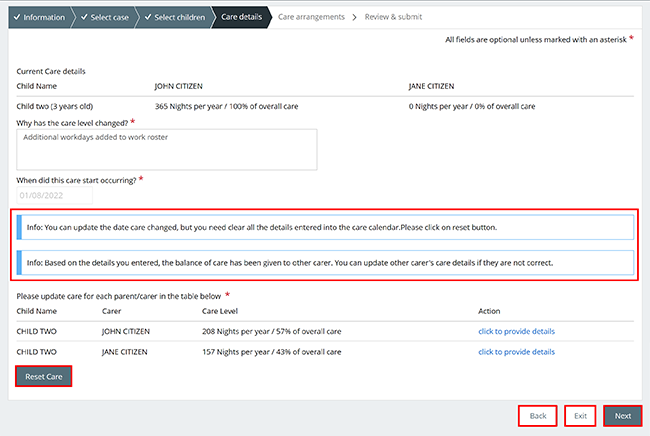Screen dimensions: 650x436
Task: Focus the care start date field
Action: coord(54,196)
